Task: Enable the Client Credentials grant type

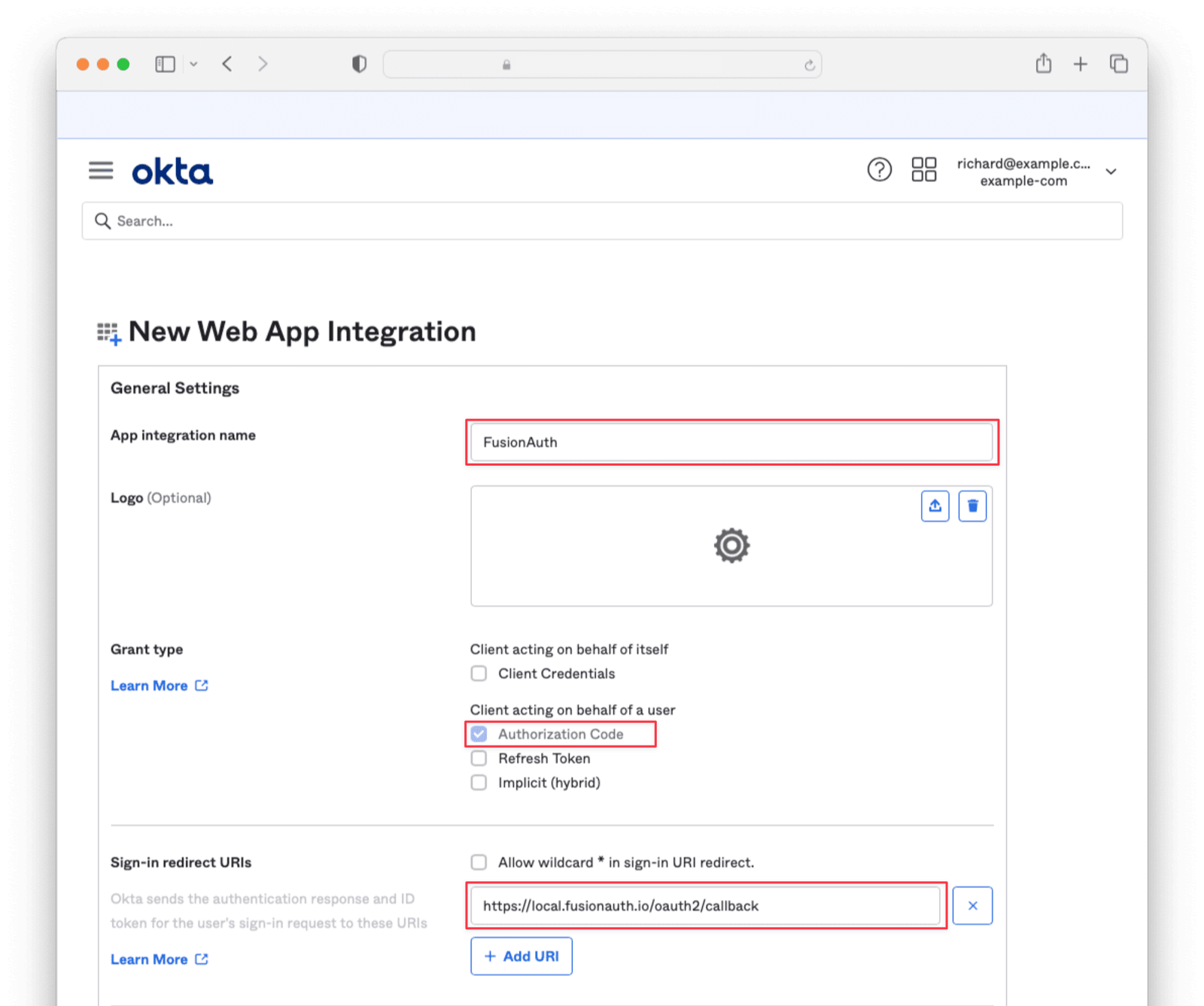Action: (479, 673)
